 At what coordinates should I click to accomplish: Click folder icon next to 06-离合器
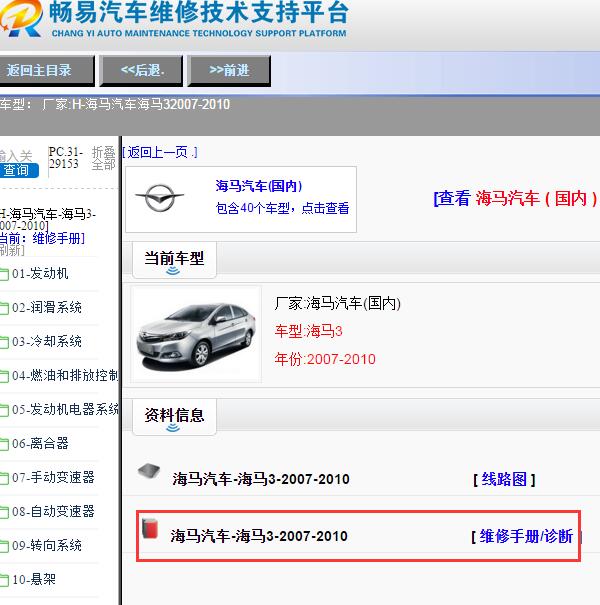tap(4, 444)
